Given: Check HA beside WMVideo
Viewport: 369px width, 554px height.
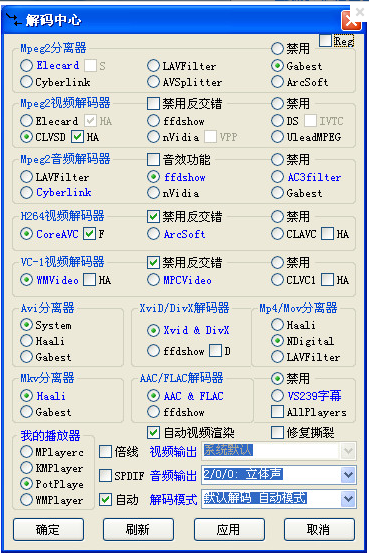Looking at the screenshot, I should click(89, 280).
